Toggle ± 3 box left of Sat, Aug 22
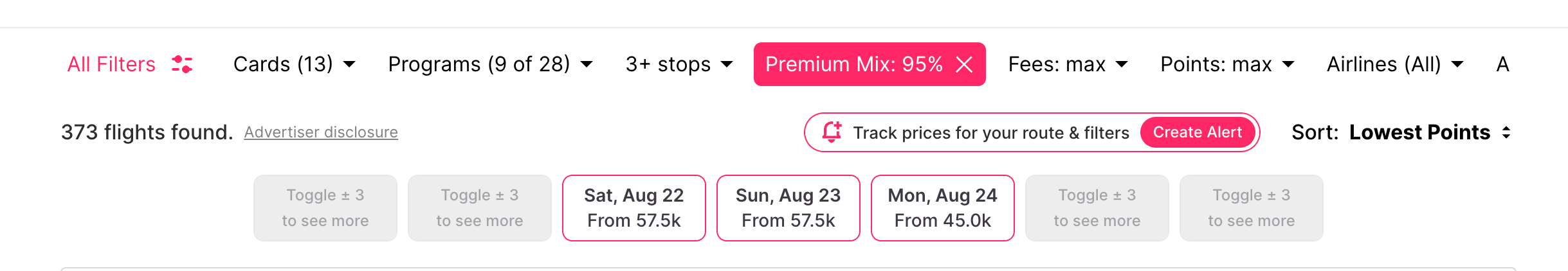The width and height of the screenshot is (1568, 271). (479, 208)
